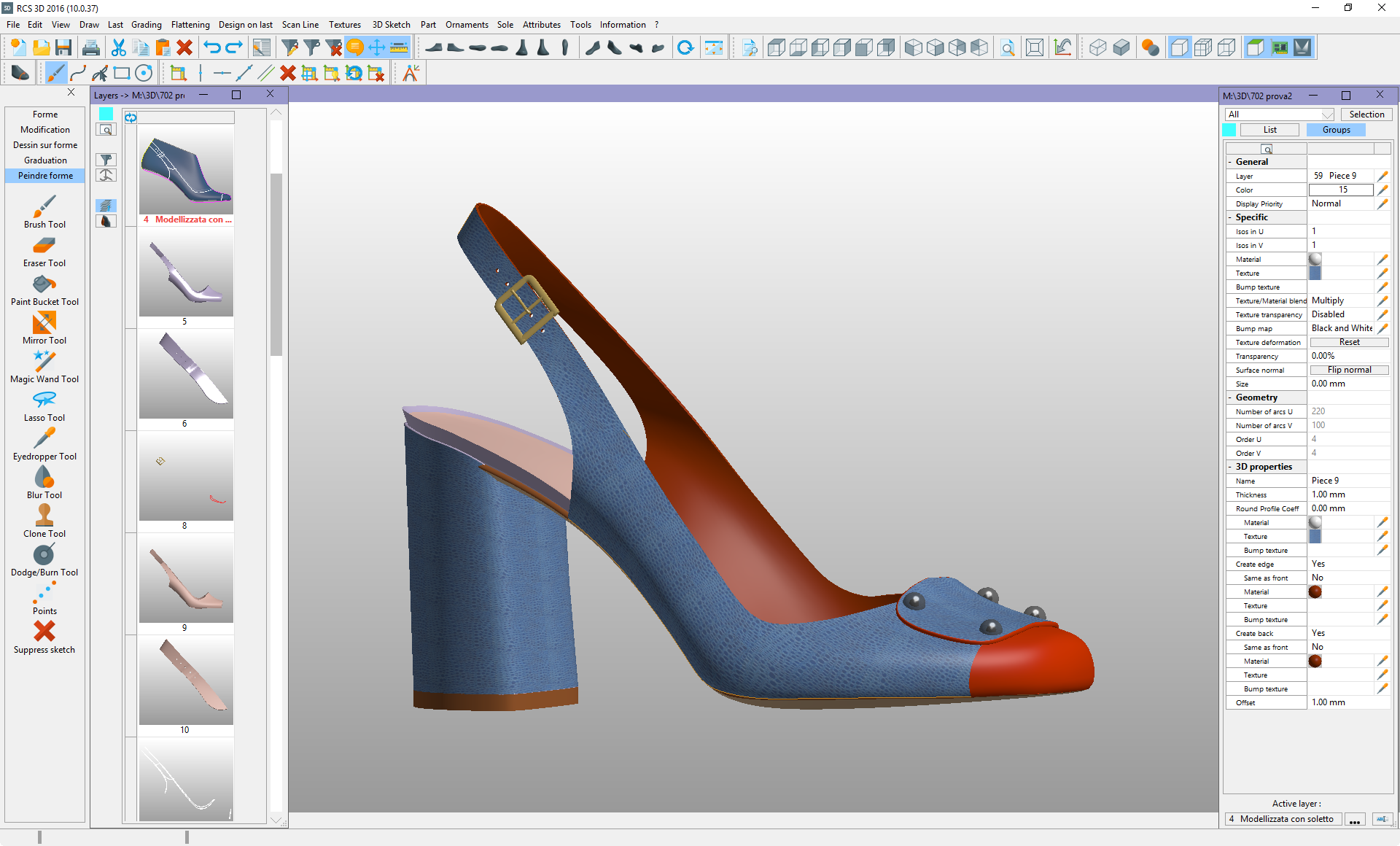Switch to List view

coord(1270,130)
